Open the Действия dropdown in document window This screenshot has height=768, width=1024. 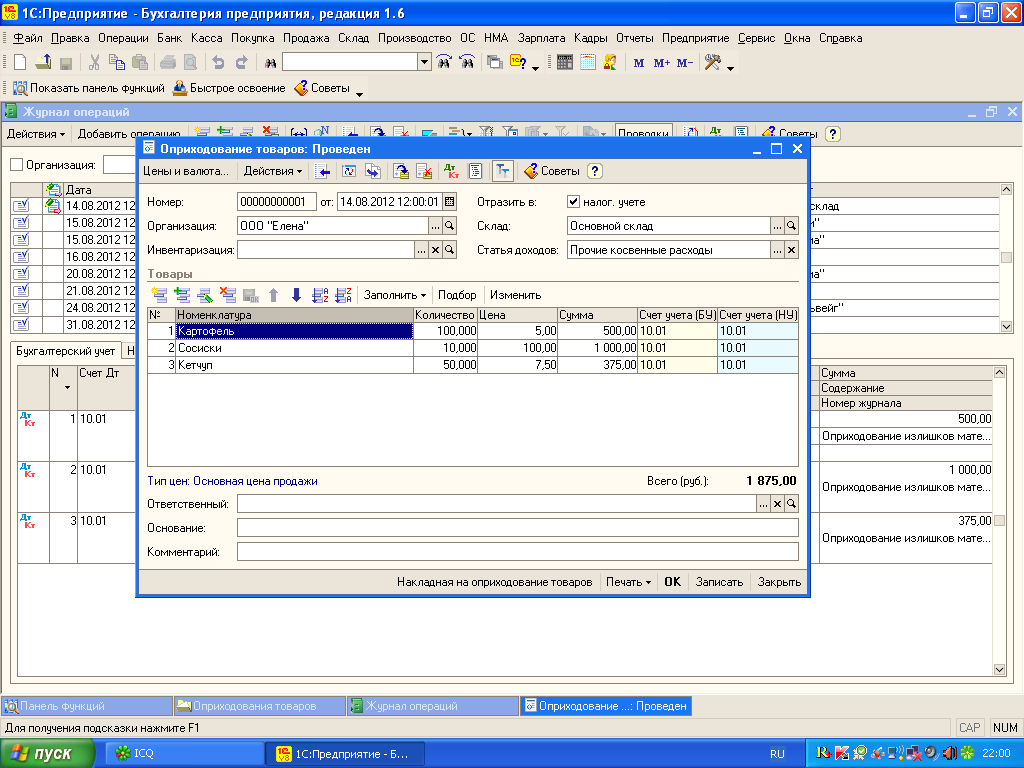click(272, 171)
